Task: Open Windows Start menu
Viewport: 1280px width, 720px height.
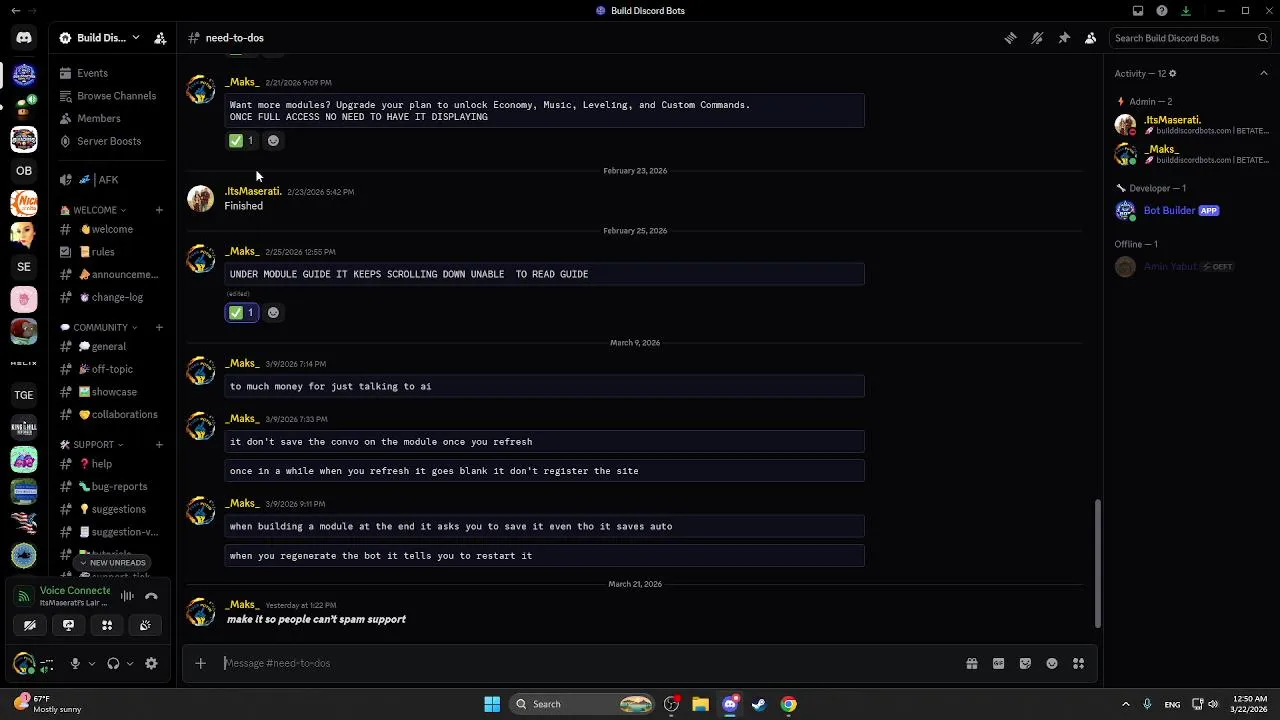Action: click(x=492, y=704)
